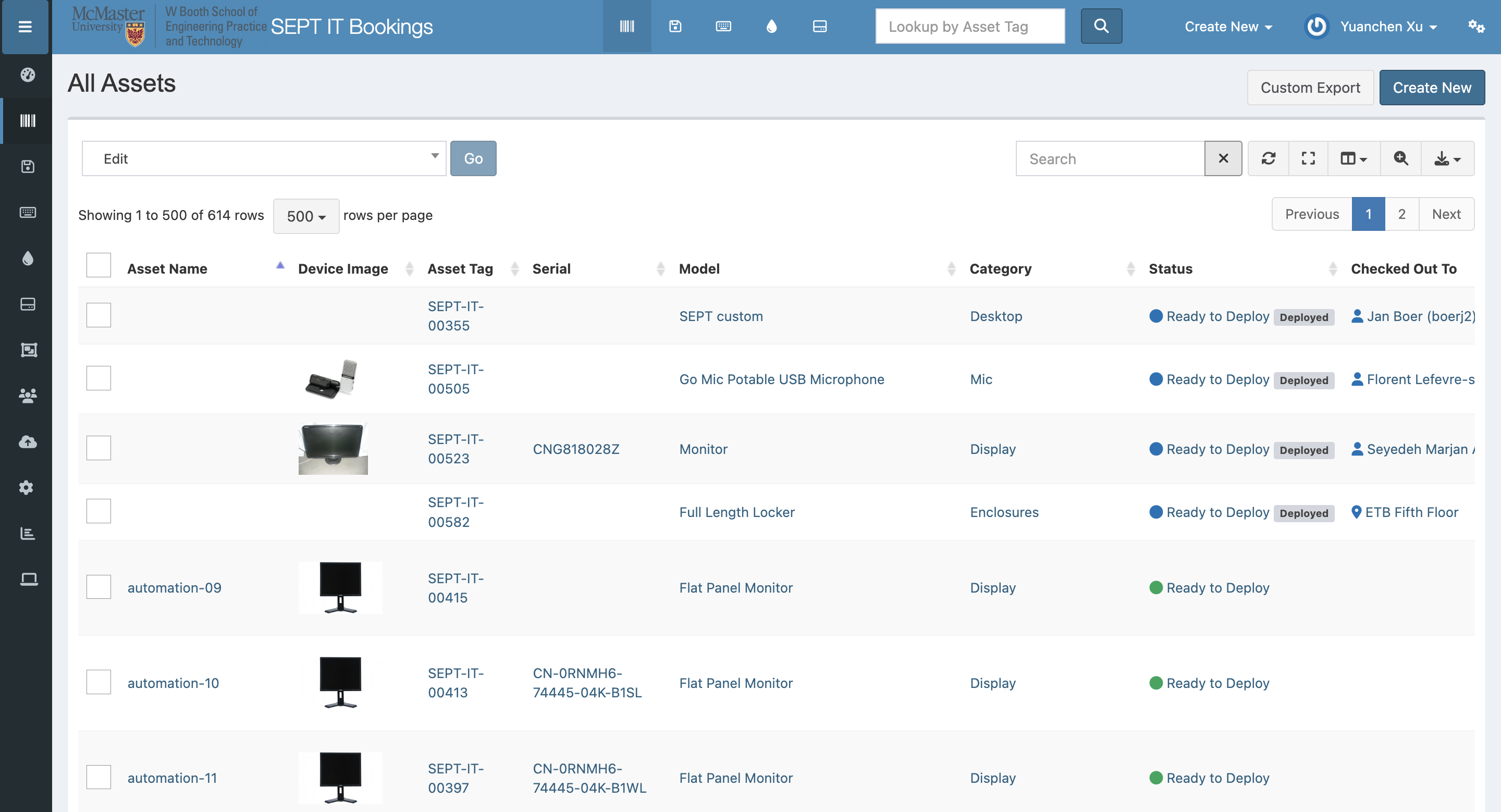Expand the Edit bulk action dropdown
This screenshot has width=1501, height=812.
(x=263, y=158)
